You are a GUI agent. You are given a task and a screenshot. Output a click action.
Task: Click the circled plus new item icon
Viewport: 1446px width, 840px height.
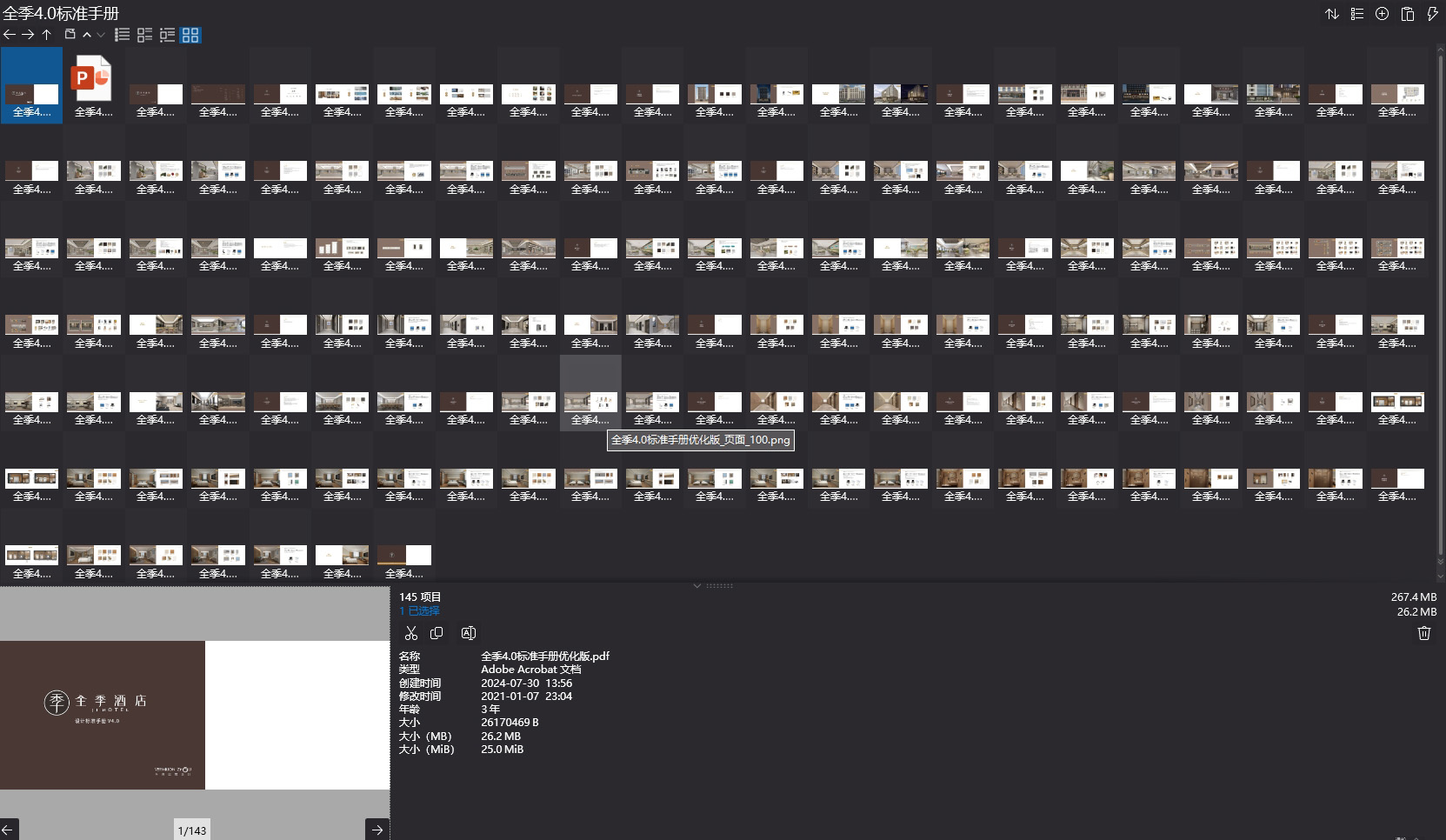point(1382,14)
